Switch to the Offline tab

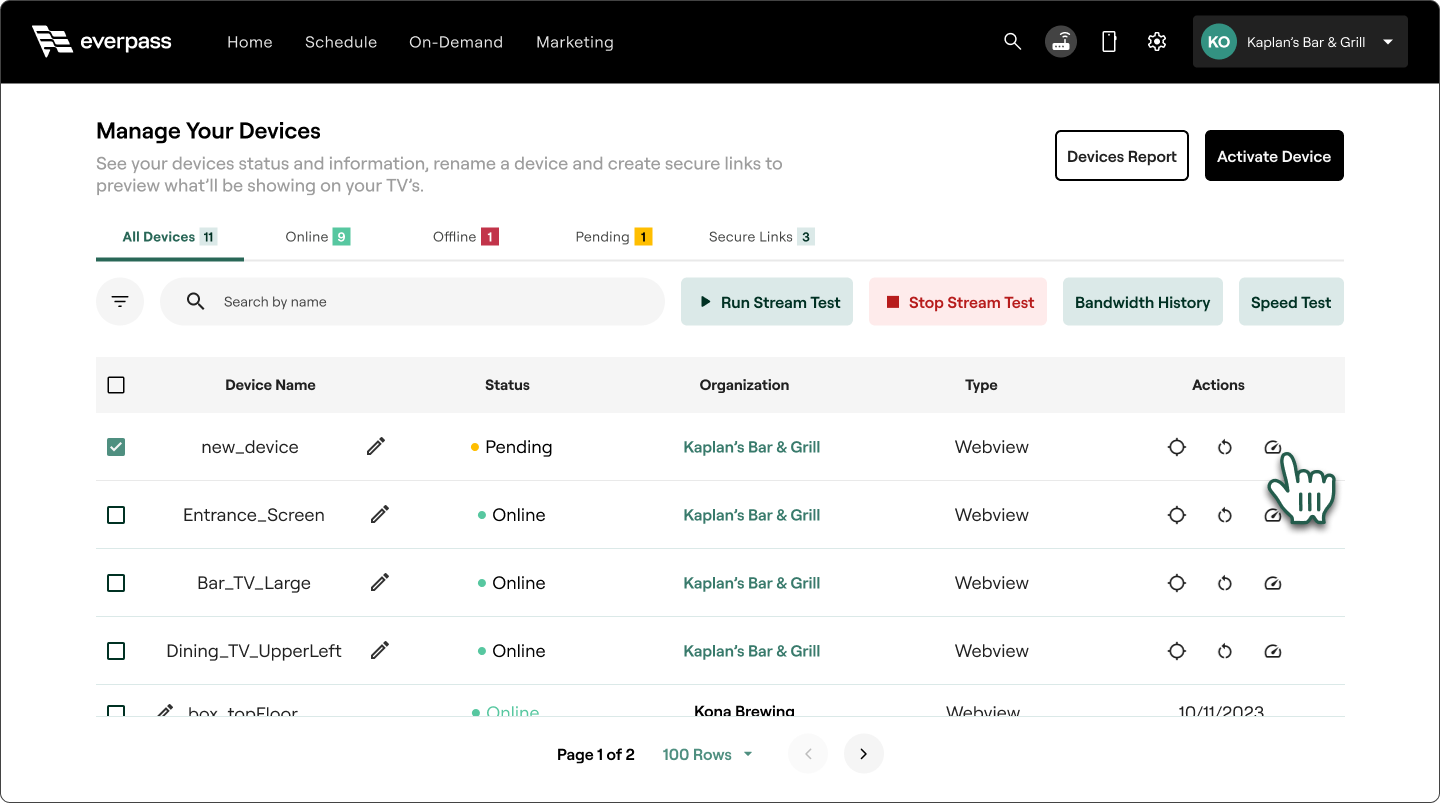465,237
